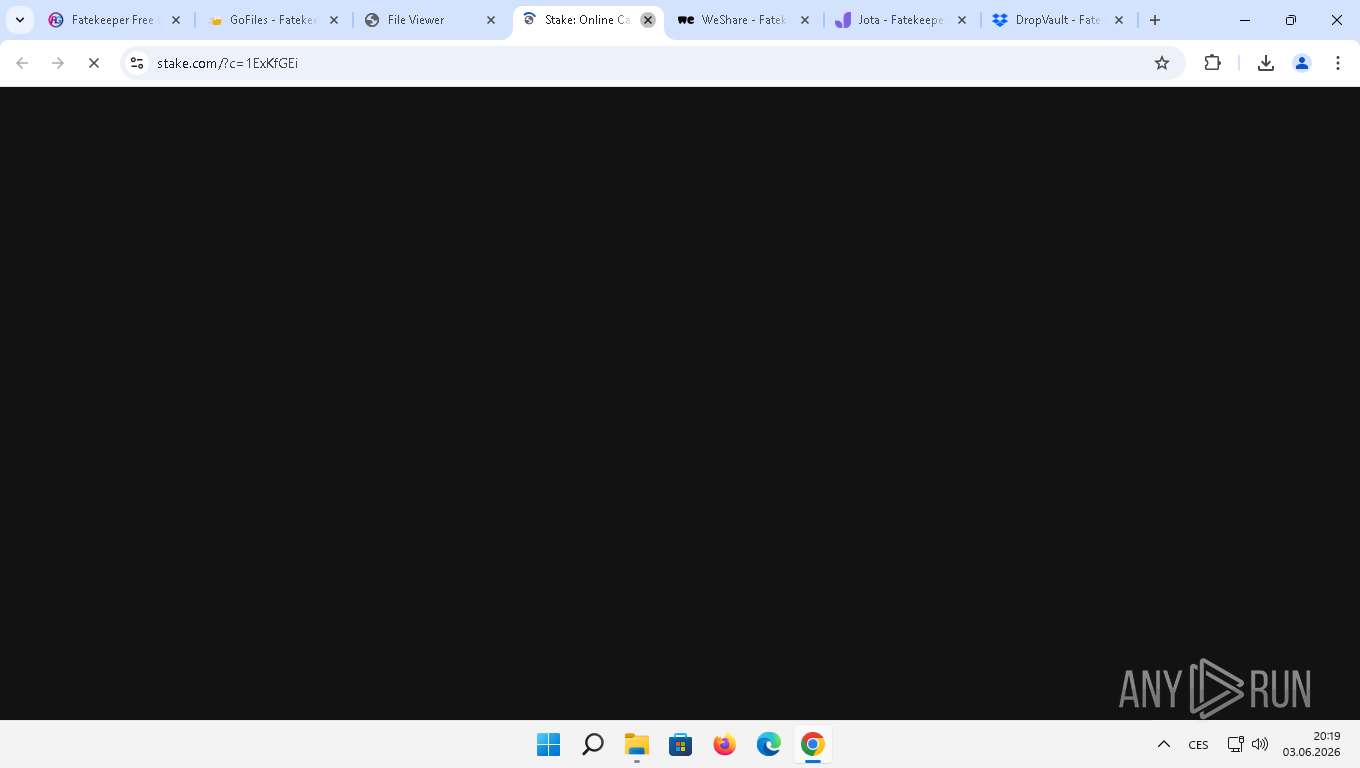This screenshot has height=768, width=1360.
Task: Go back to previous page
Action: click(x=22, y=63)
